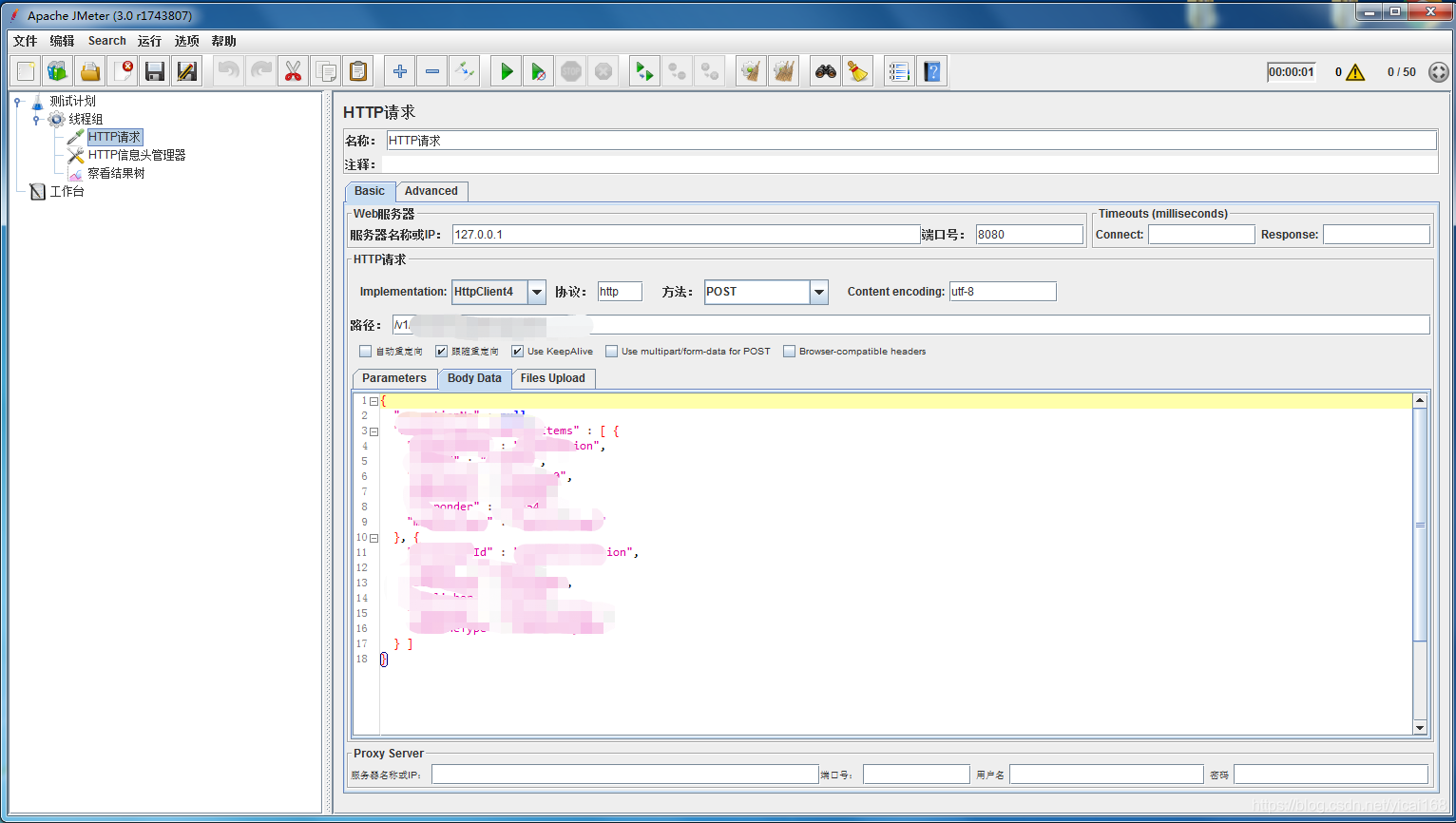
Task: Click the 端口号 field showing 8080
Action: pyautogui.click(x=1029, y=235)
